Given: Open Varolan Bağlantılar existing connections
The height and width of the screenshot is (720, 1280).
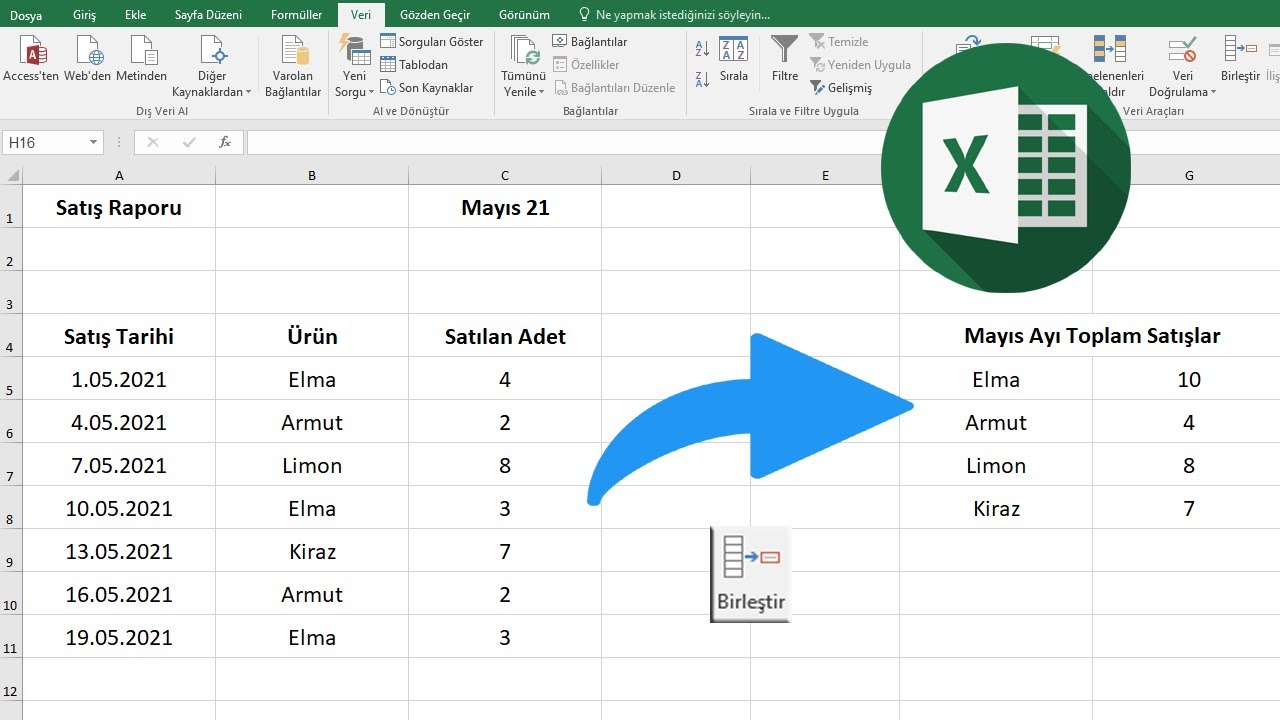Looking at the screenshot, I should 293,67.
